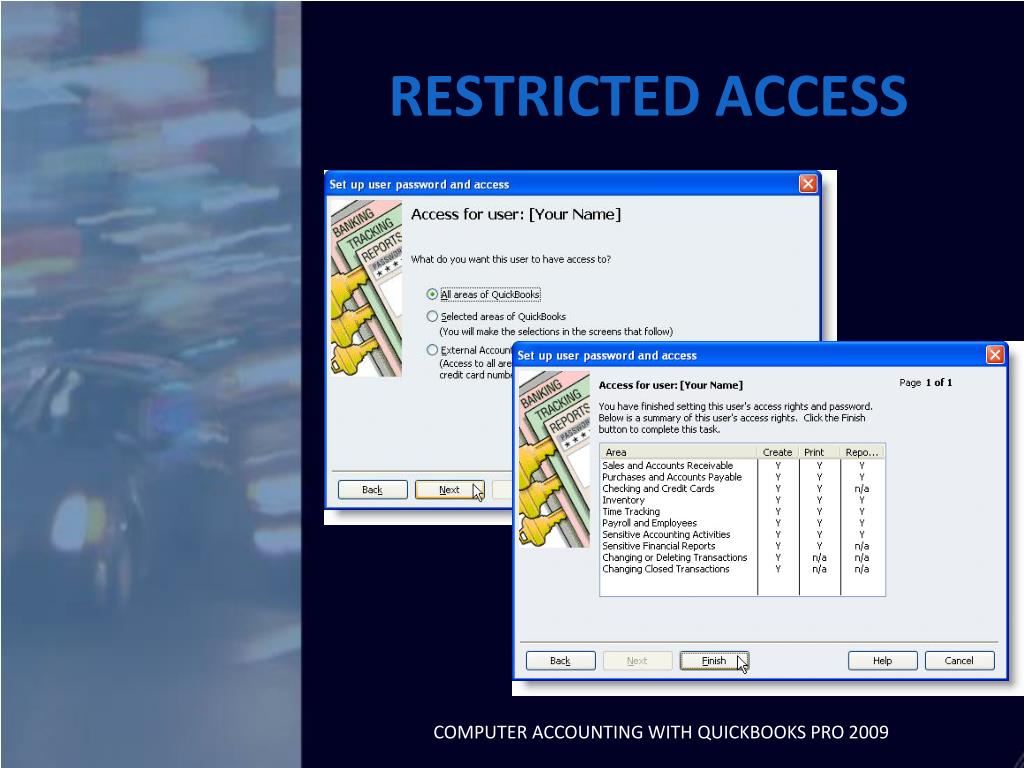This screenshot has width=1024, height=768.
Task: Open Help in summary dialog
Action: pos(882,660)
